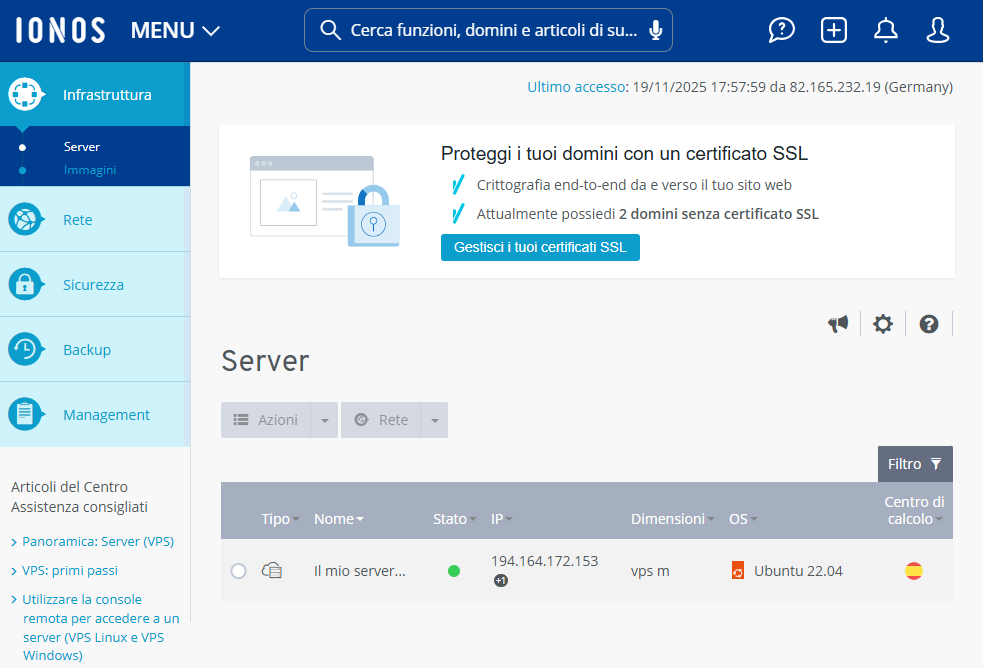Click the Sicurezza padlock icon in the sidebar
The height and width of the screenshot is (668, 983).
click(x=24, y=284)
